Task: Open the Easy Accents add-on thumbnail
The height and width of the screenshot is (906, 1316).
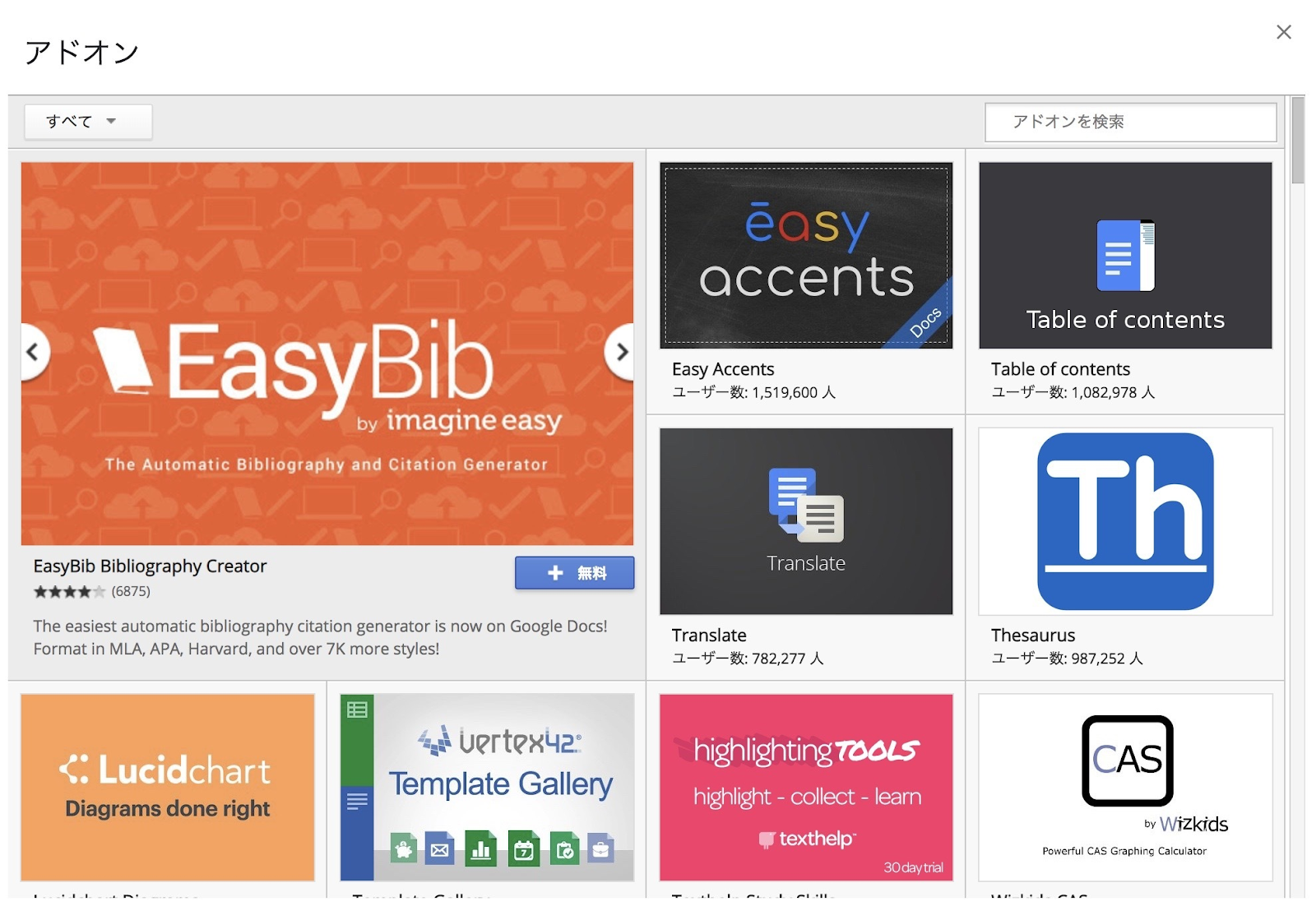Action: pos(806,256)
